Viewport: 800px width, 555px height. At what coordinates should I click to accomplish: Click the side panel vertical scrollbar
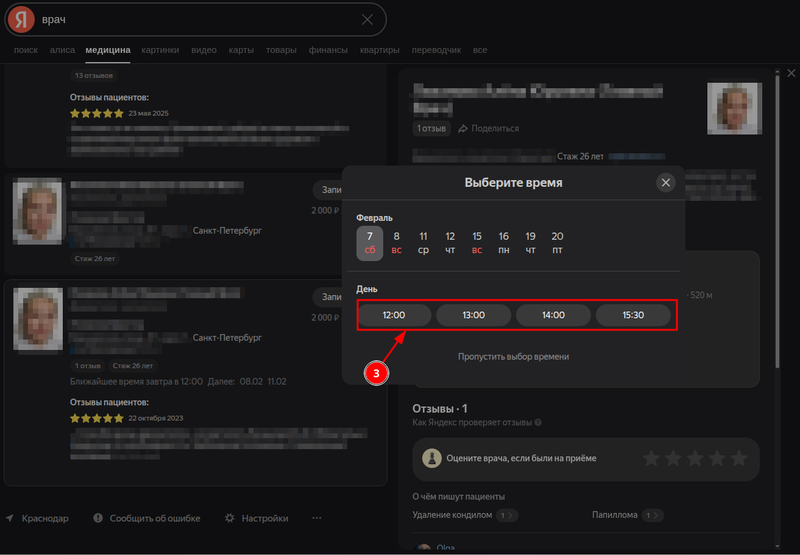point(777,222)
